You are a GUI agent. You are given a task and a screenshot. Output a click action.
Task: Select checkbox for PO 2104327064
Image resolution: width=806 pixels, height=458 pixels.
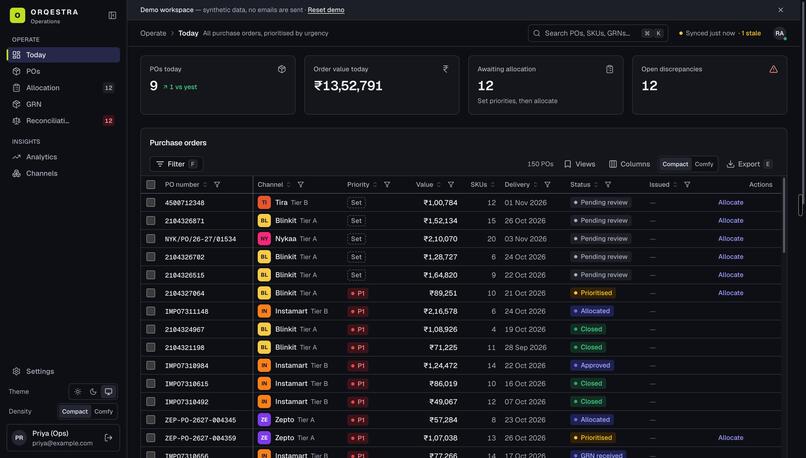pyautogui.click(x=151, y=293)
